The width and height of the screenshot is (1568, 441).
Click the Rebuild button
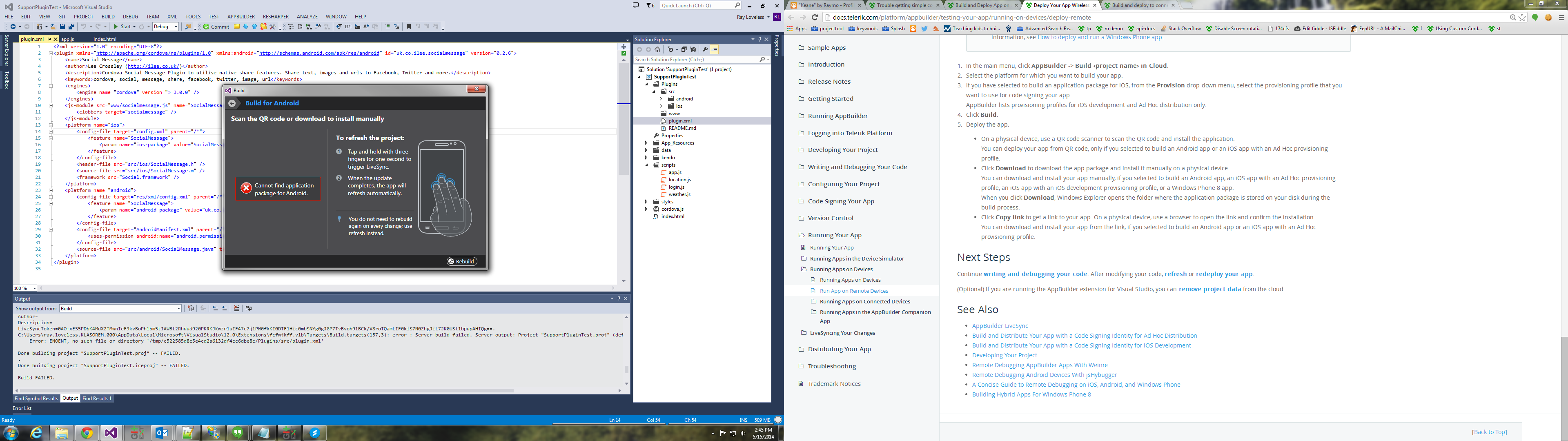pyautogui.click(x=462, y=261)
